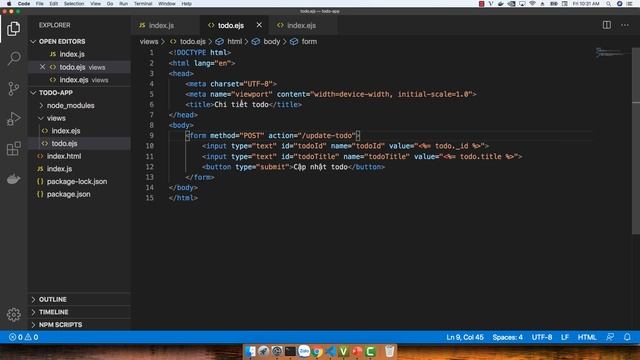Click the code minimap preview
Image resolution: width=640 pixels, height=360 pixels.
pos(612,53)
